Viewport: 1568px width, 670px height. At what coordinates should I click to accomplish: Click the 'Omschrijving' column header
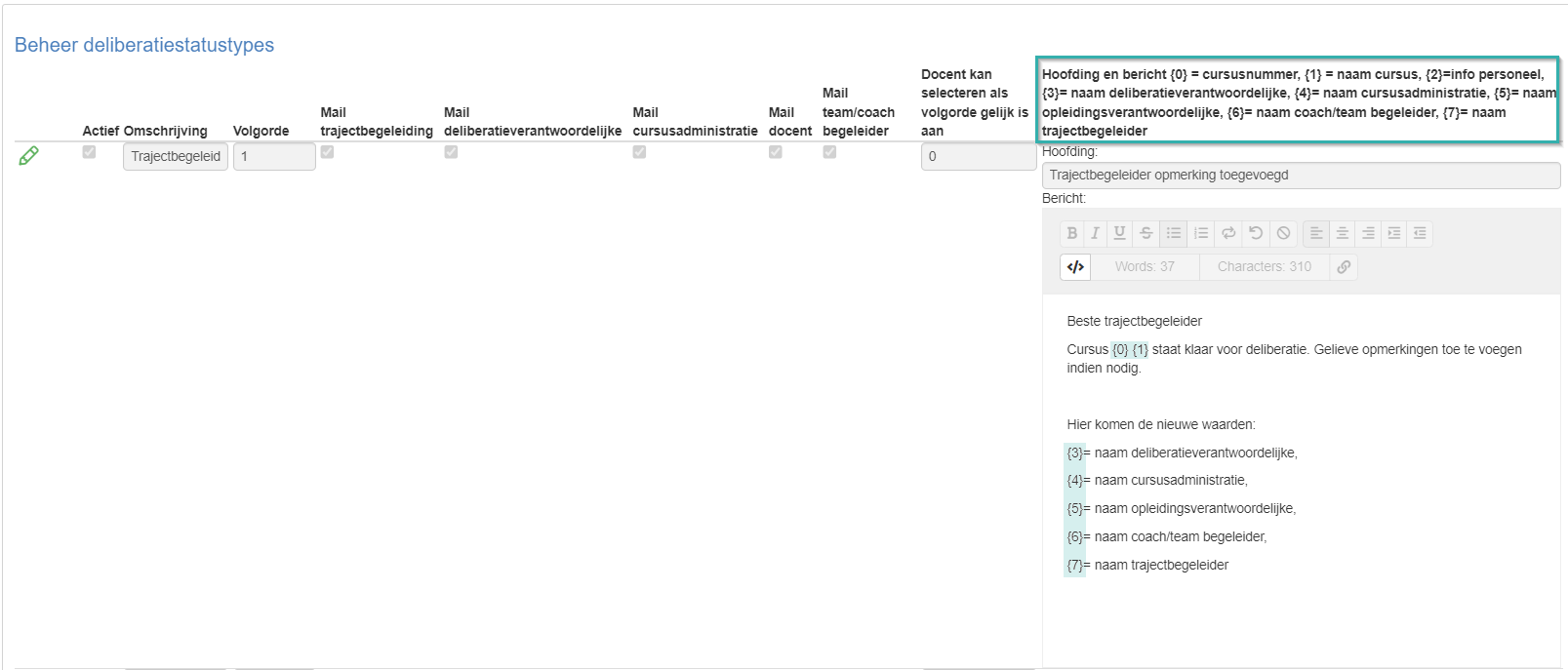point(165,131)
